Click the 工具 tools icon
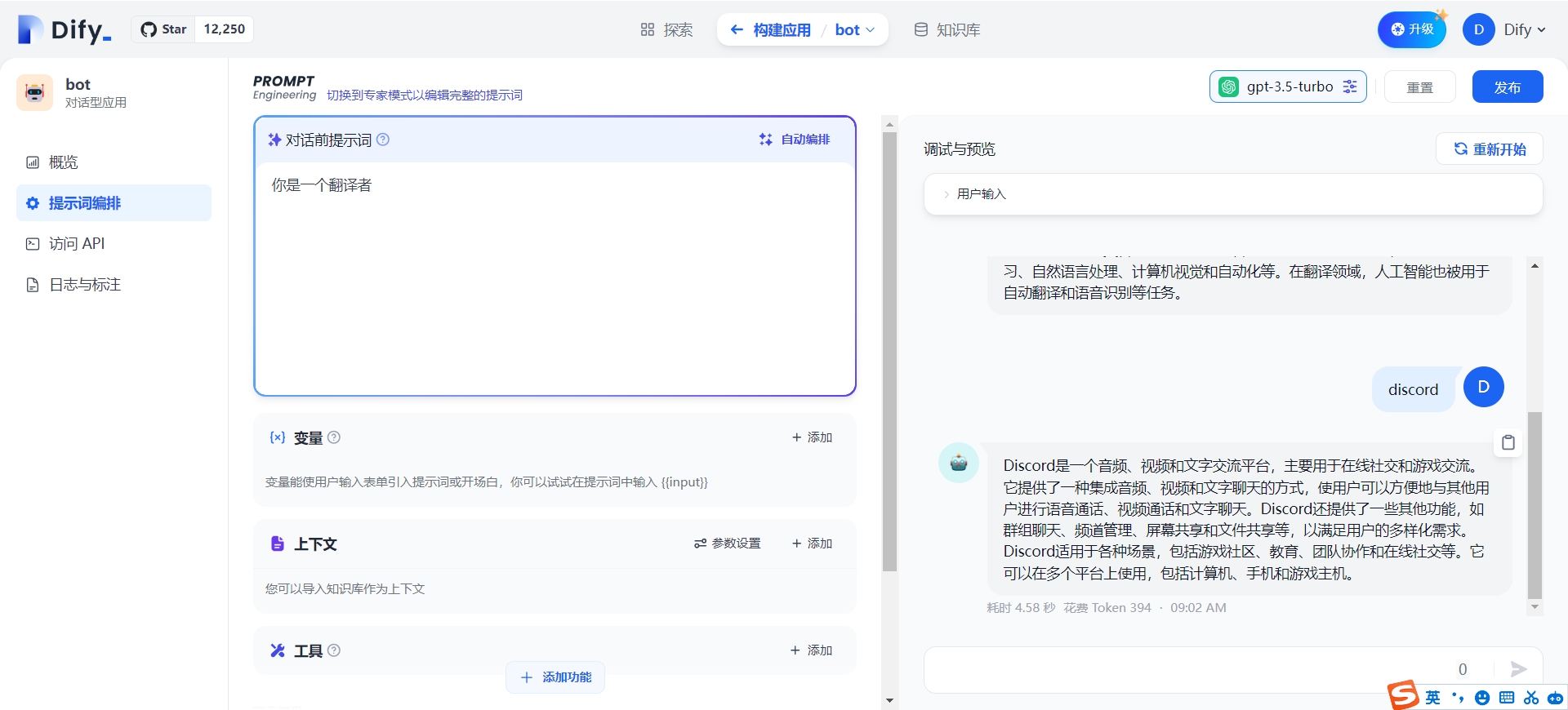This screenshot has height=710, width=1568. (278, 650)
